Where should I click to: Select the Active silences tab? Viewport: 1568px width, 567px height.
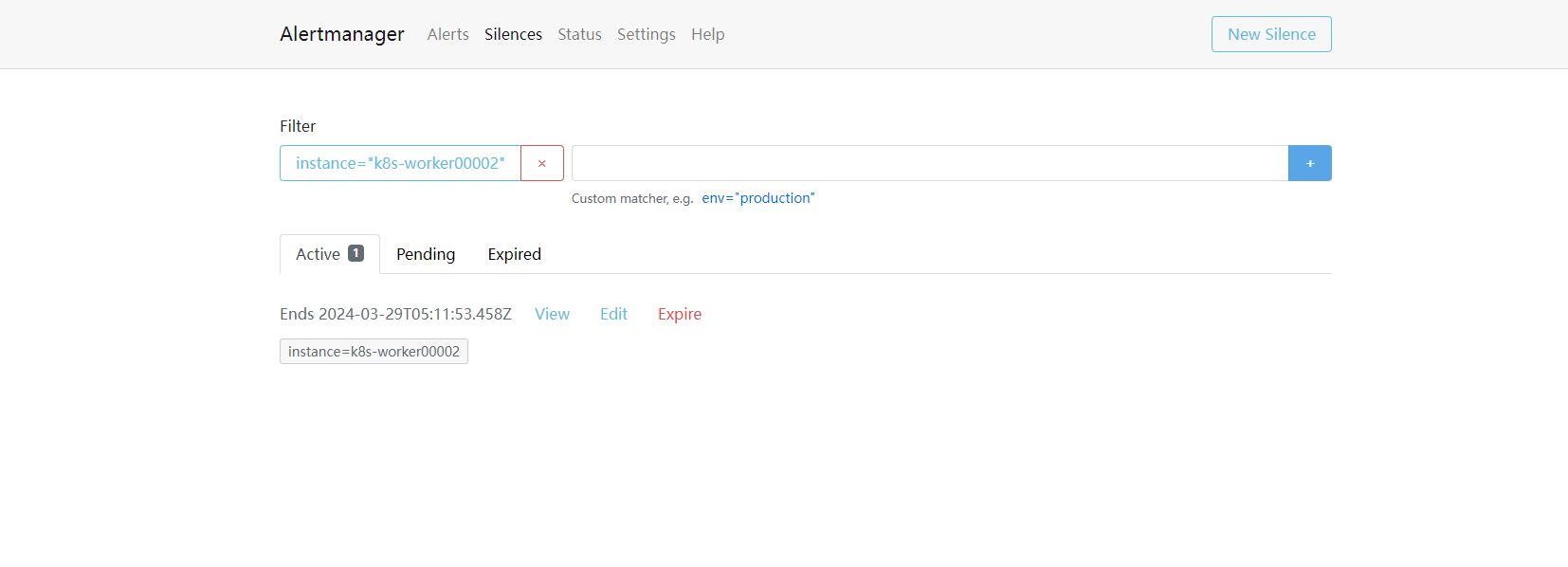[x=330, y=254]
